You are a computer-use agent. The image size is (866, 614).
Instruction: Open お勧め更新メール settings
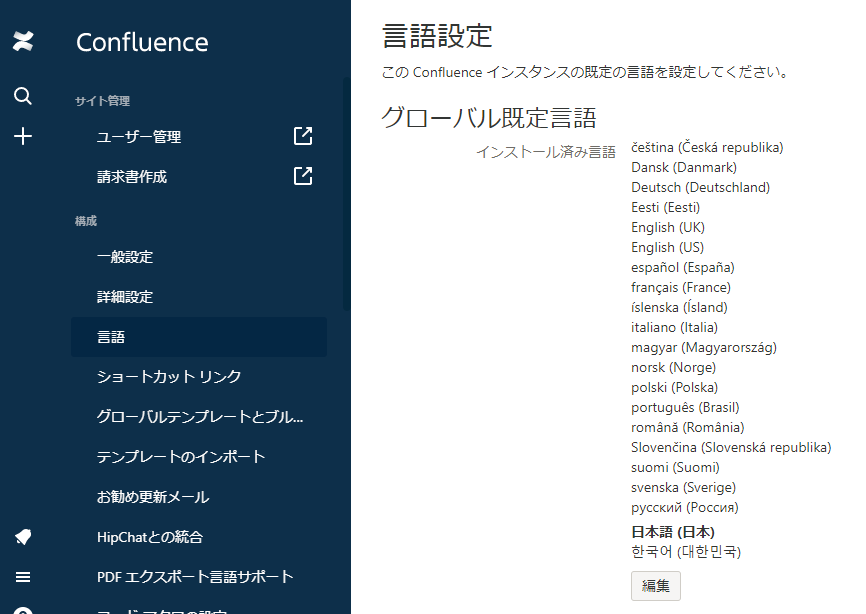point(153,497)
